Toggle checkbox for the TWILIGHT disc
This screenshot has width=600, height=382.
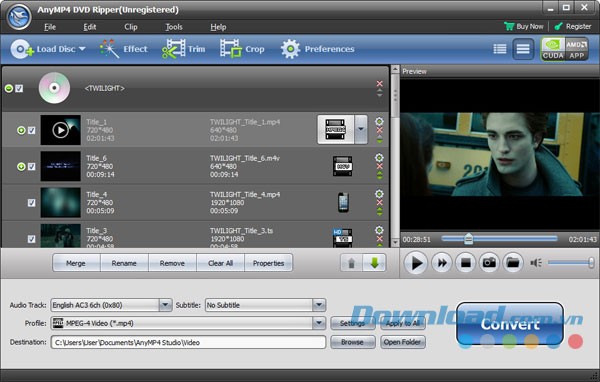[x=19, y=88]
